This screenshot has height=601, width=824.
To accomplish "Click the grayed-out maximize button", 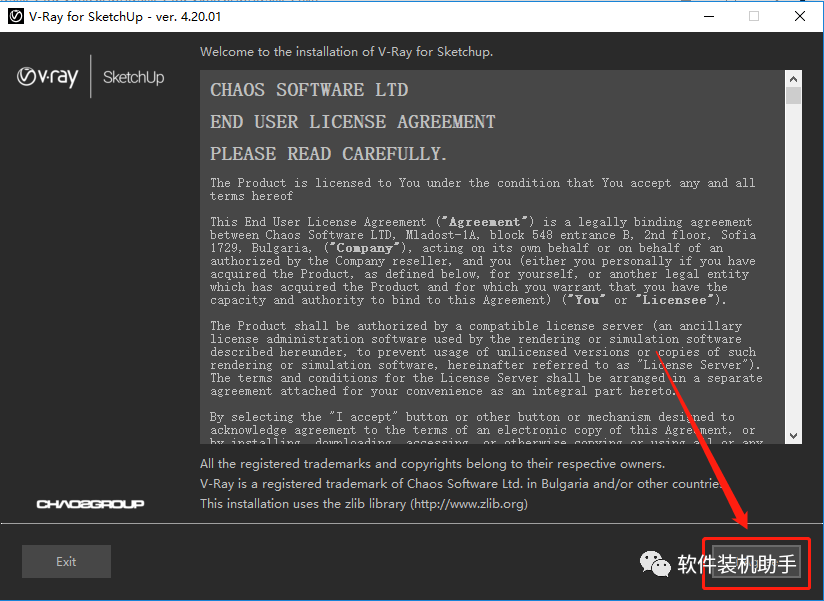I will [754, 16].
